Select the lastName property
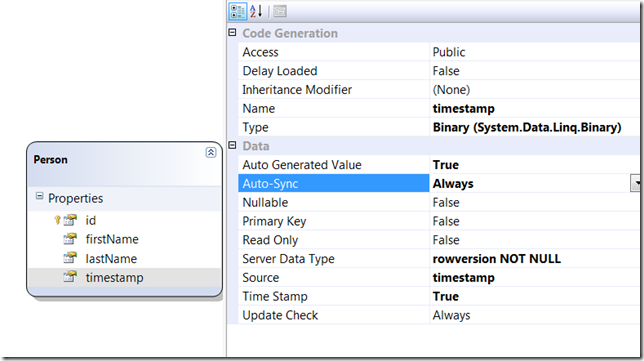Image resolution: width=644 pixels, height=361 pixels. coord(111,259)
